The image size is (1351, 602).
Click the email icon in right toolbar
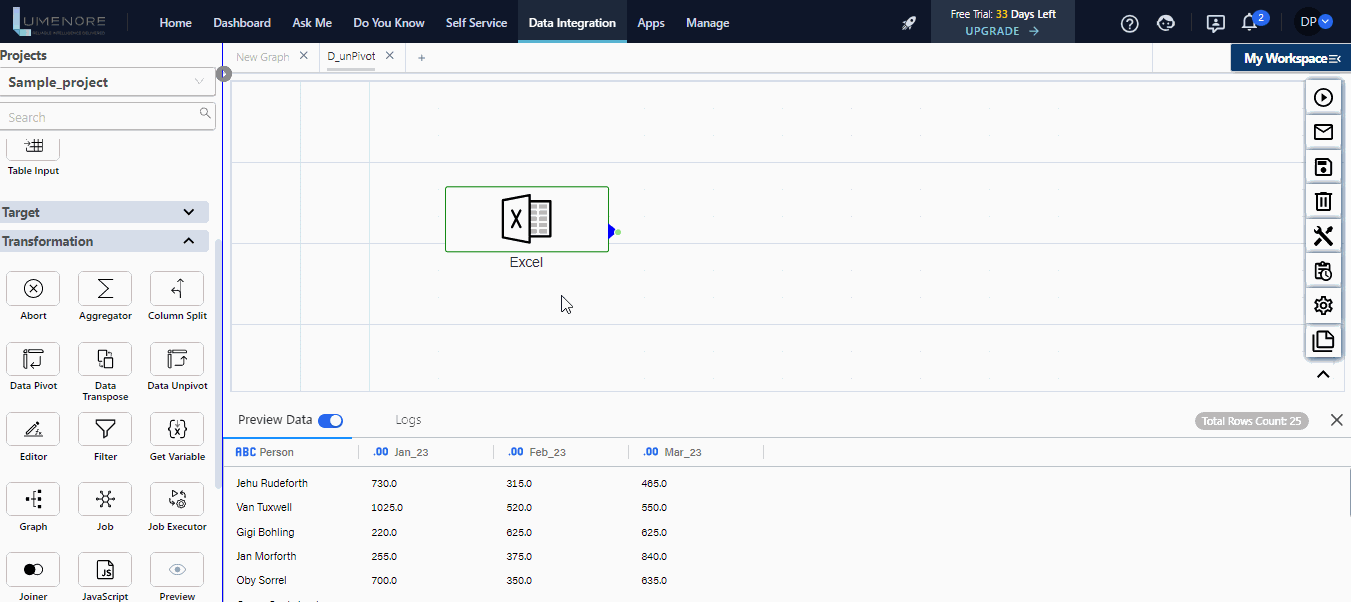[x=1323, y=131]
